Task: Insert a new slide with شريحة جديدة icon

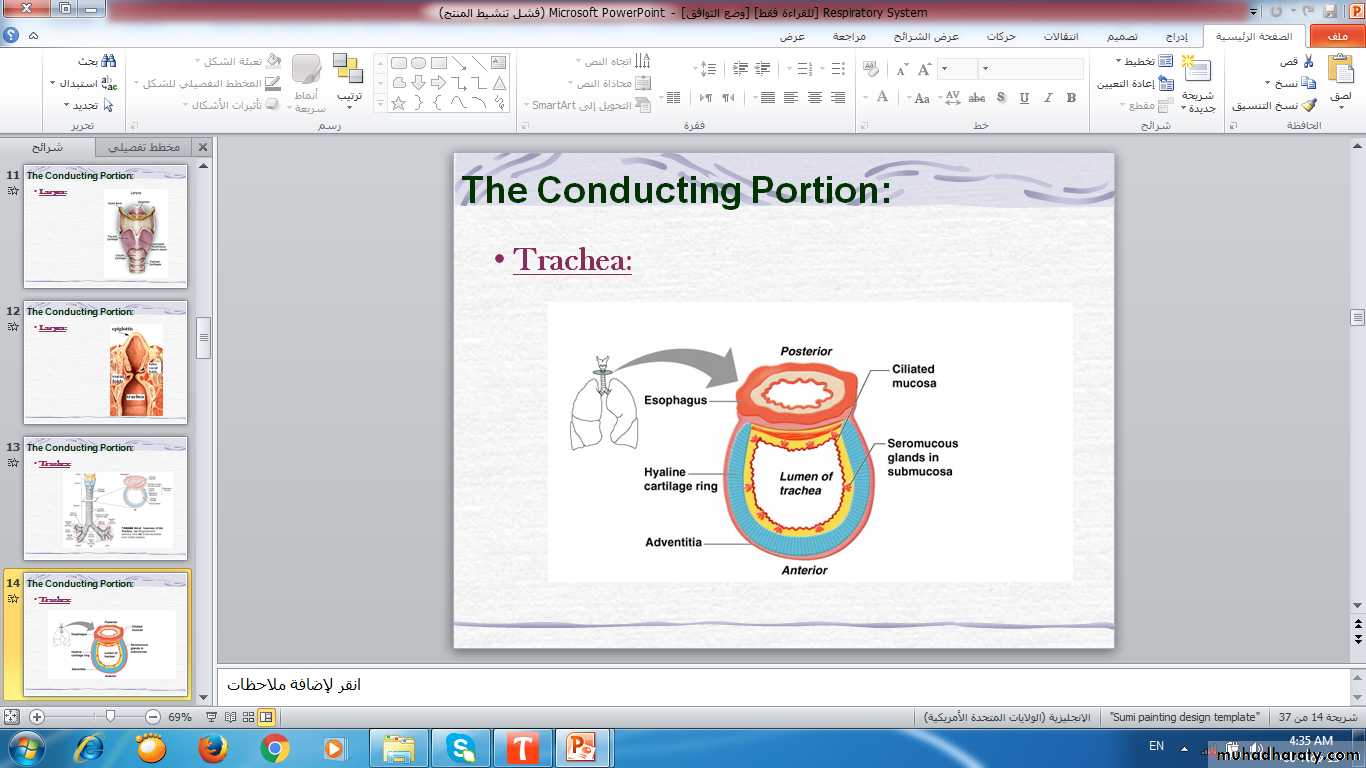Action: [x=1197, y=72]
